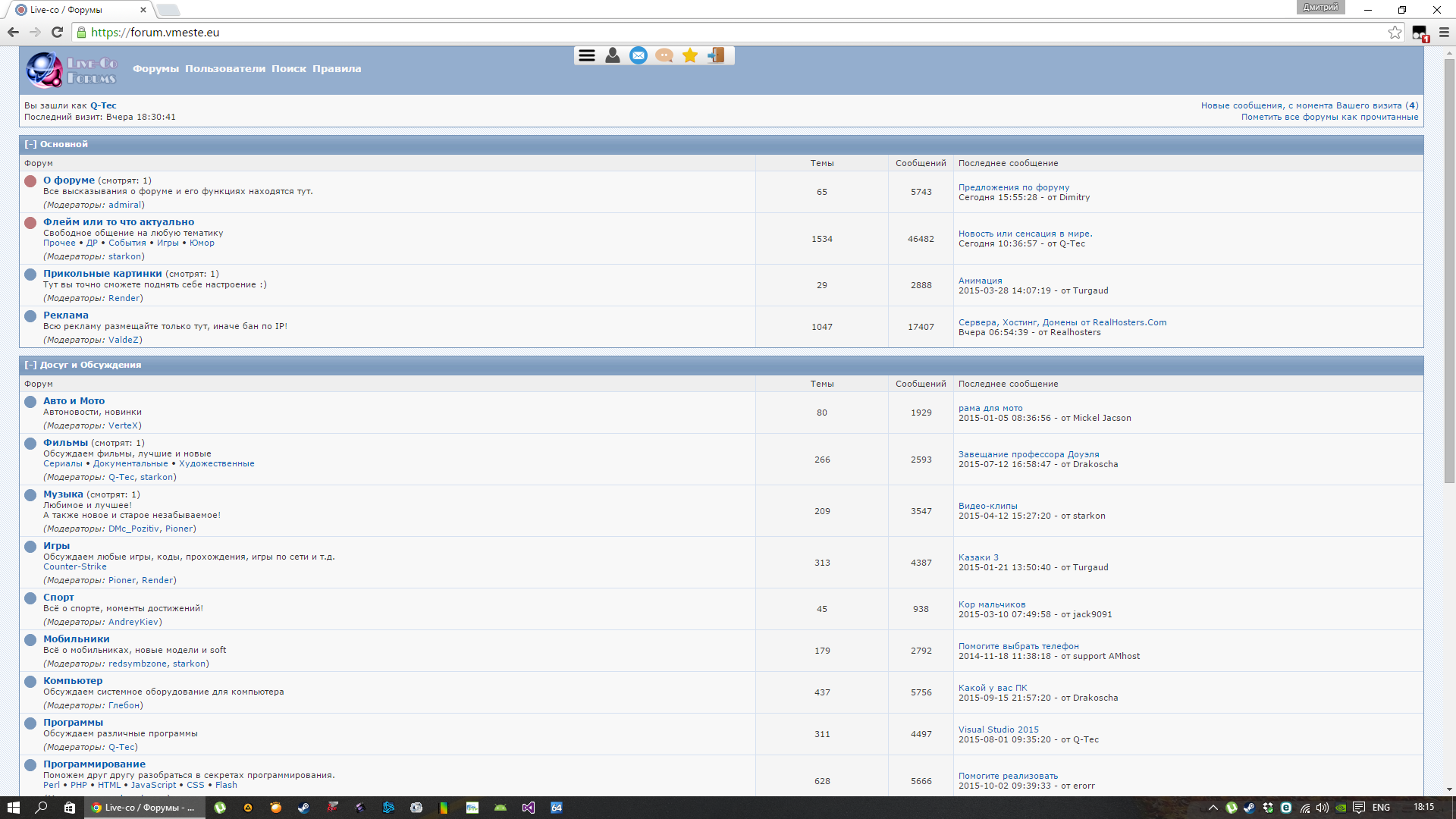Click the status dot beside Реклама forum
The image size is (1456, 819).
tap(30, 316)
